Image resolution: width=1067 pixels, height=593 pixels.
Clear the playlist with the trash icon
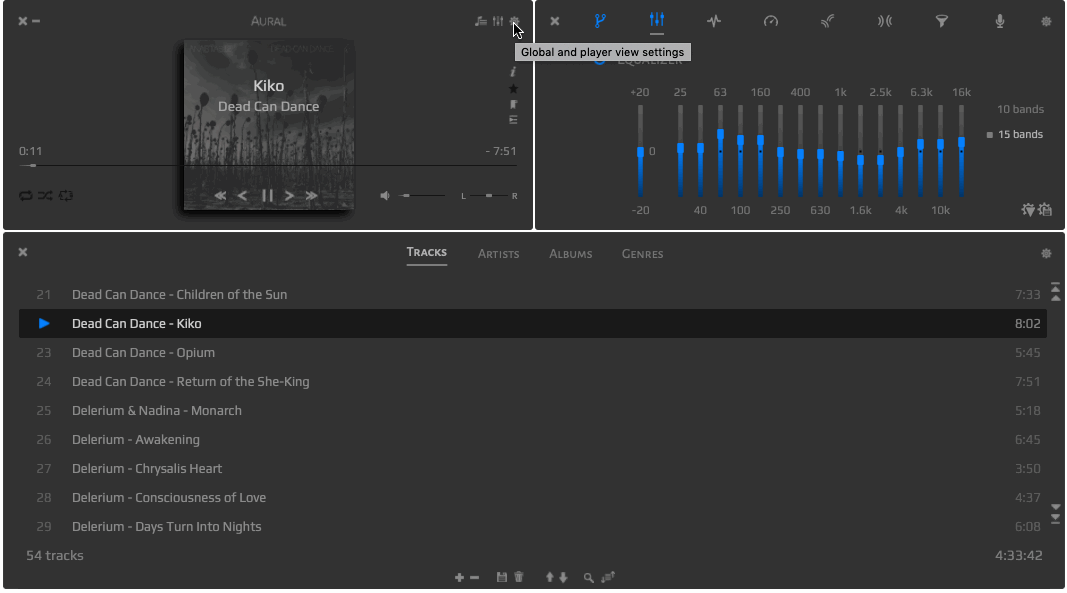(519, 577)
